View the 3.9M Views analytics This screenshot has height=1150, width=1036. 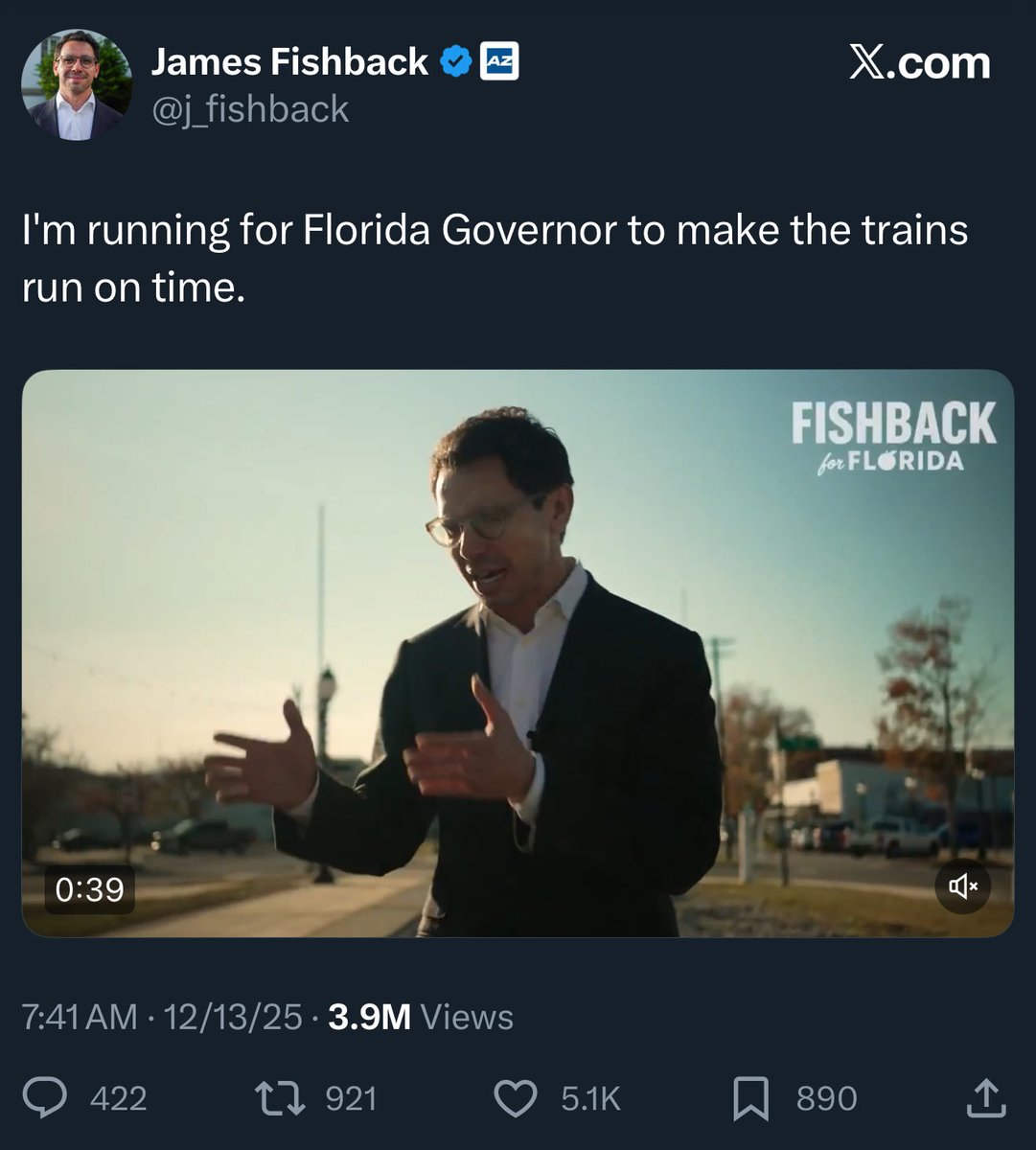[420, 1017]
